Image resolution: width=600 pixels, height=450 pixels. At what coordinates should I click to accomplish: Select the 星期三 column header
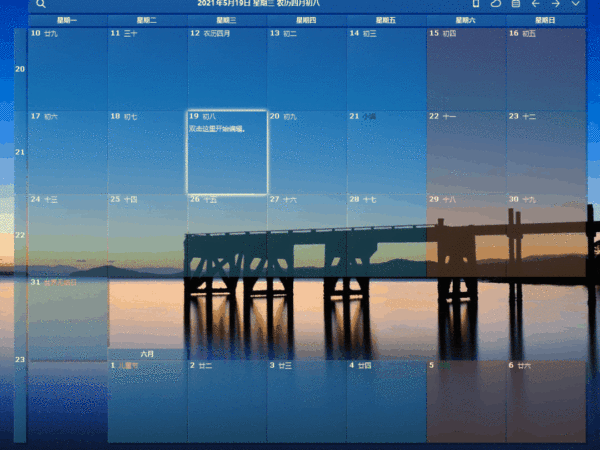click(x=227, y=20)
